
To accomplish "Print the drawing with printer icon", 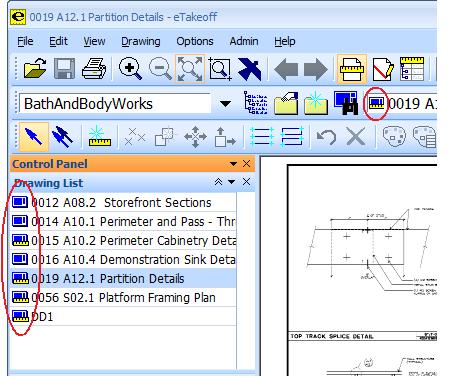I will click(94, 69).
